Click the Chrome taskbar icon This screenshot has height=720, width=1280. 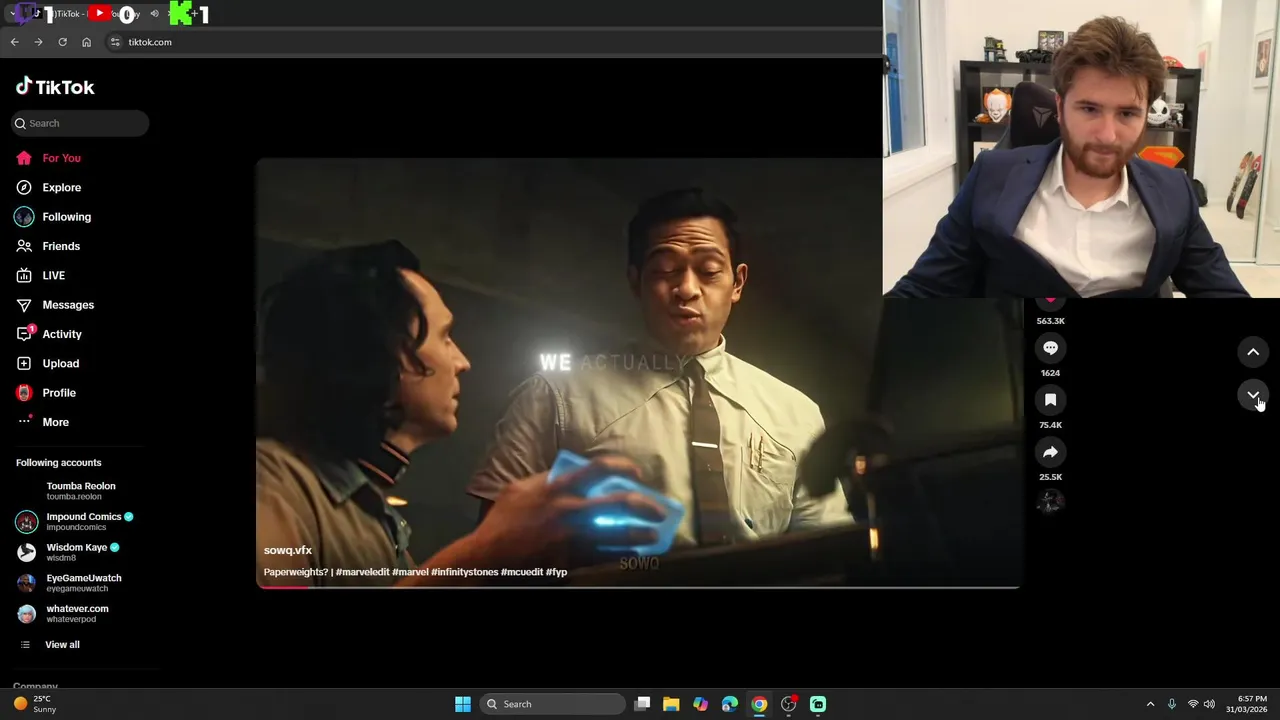(759, 704)
